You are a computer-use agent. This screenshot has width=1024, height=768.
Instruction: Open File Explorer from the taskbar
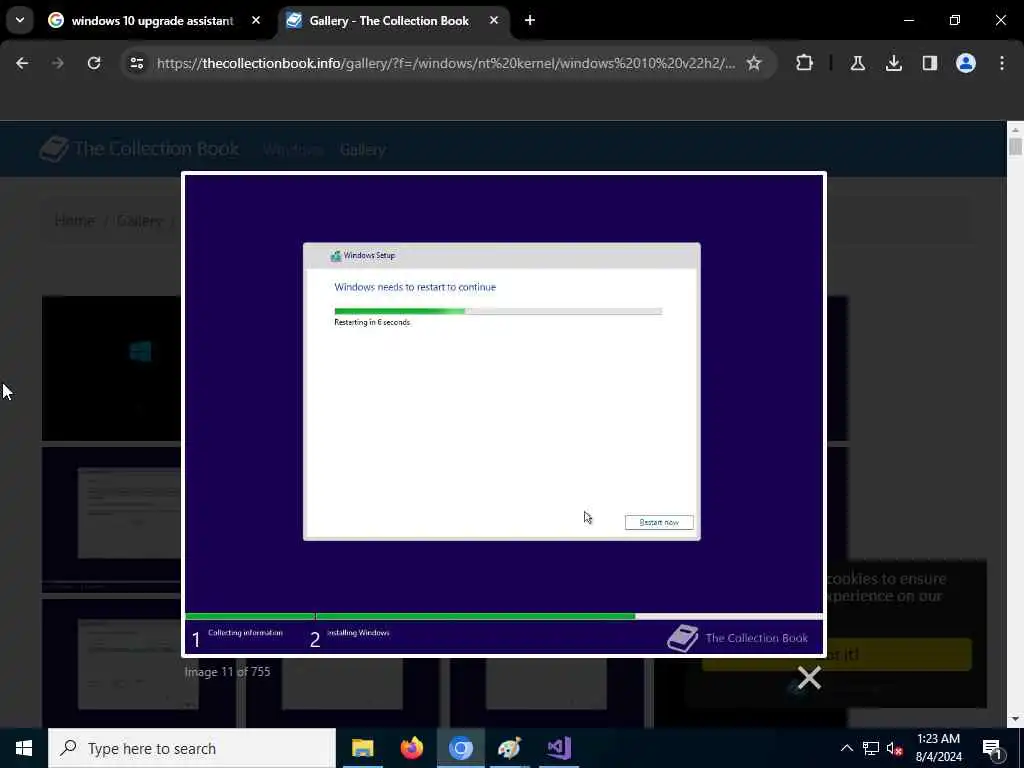coord(362,748)
